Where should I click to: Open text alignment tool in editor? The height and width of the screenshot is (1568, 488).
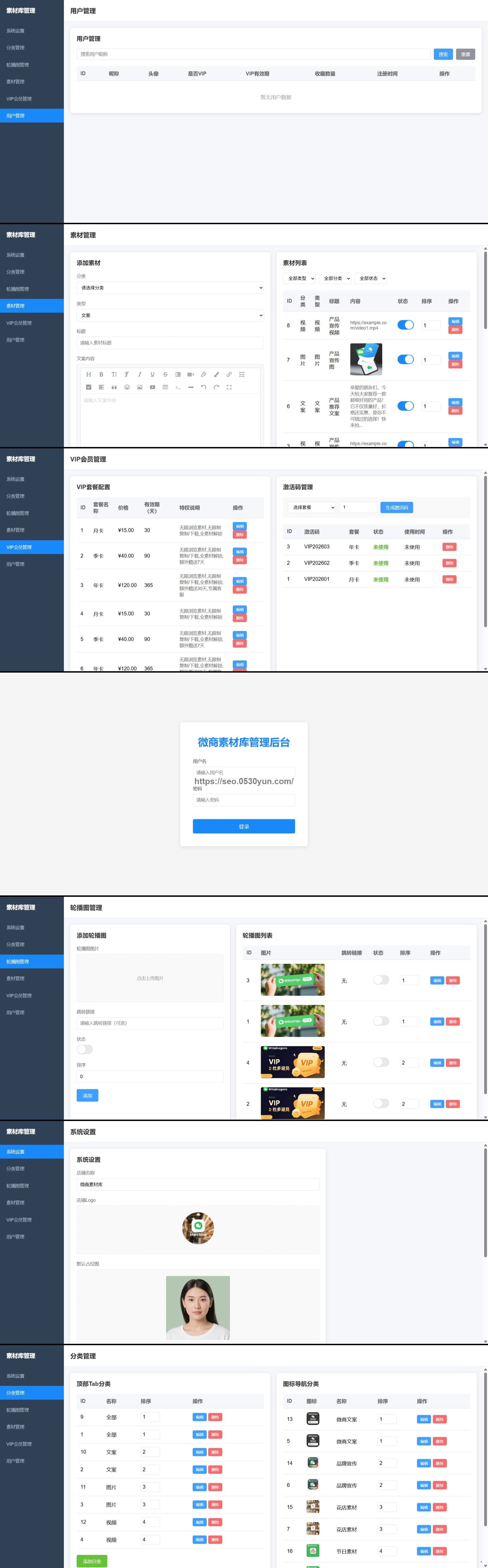tap(101, 387)
